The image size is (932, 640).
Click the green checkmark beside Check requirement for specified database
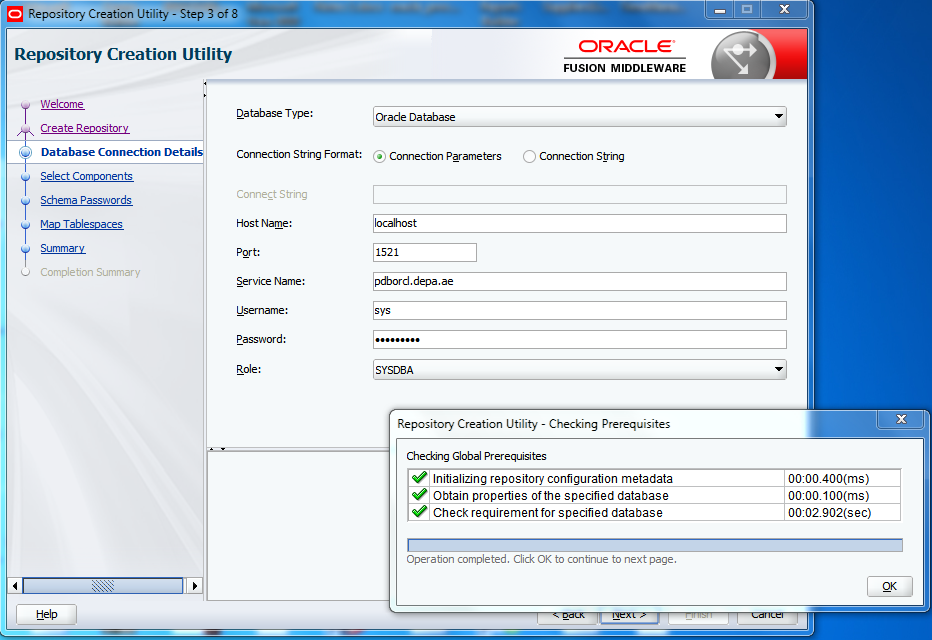(419, 512)
